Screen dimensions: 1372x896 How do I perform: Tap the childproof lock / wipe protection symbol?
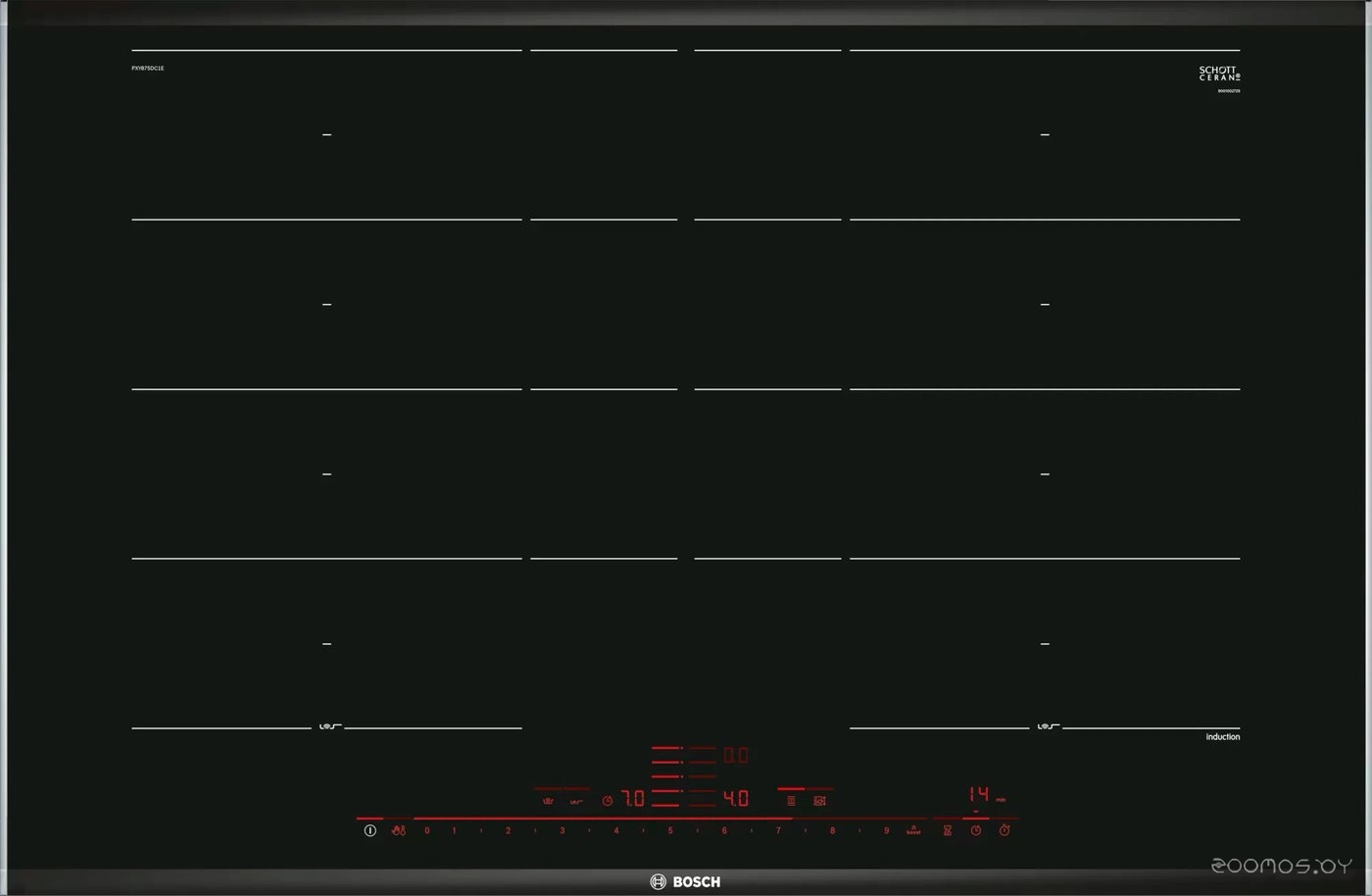click(398, 830)
